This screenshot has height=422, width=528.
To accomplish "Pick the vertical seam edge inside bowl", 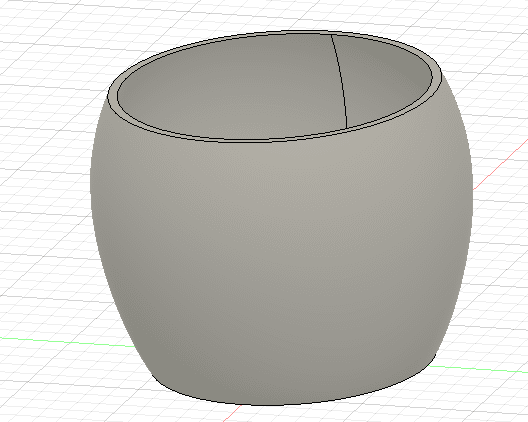I will (341, 81).
